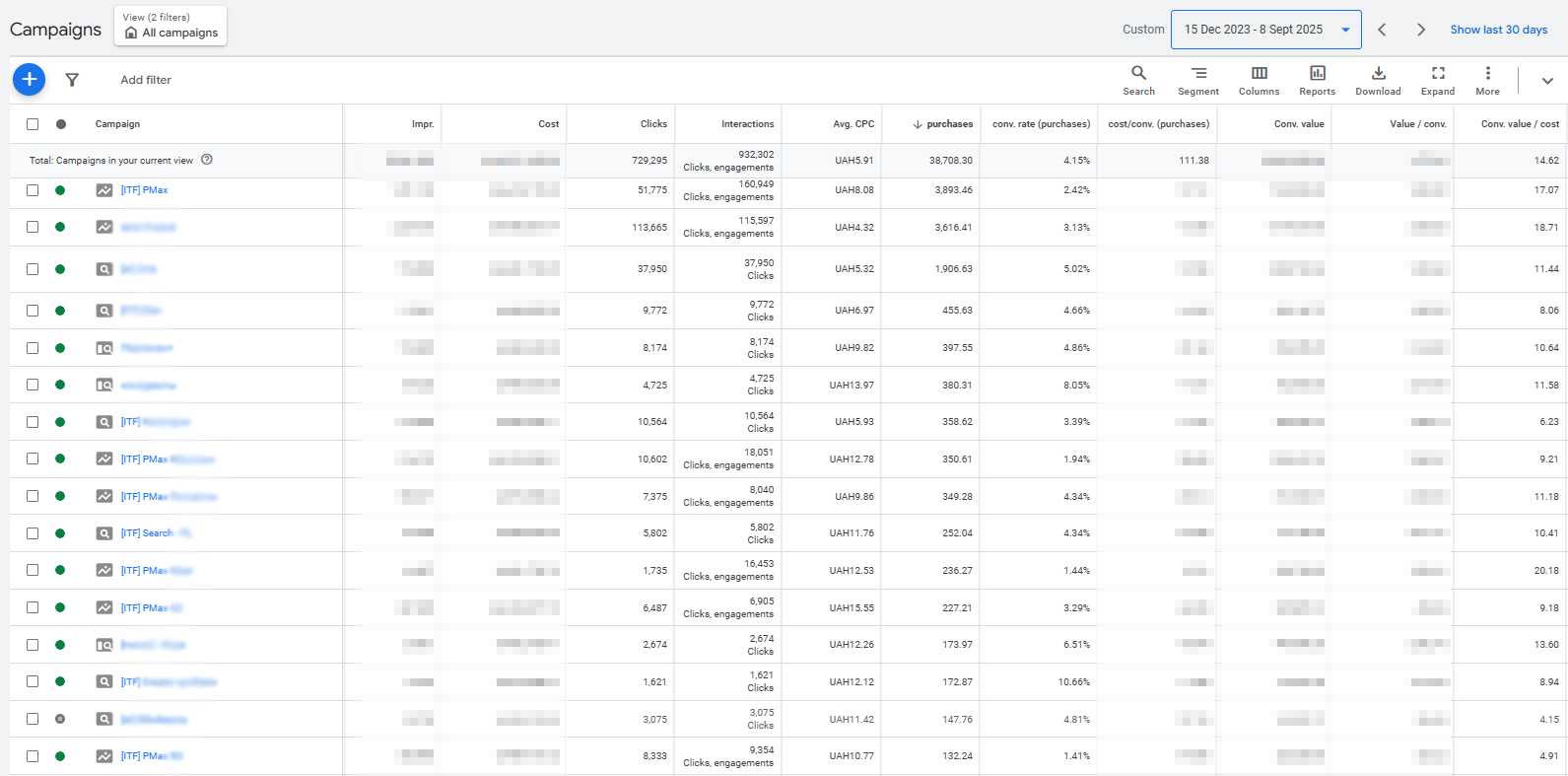Collapse the chart using the chevron arrow
The image size is (1568, 776).
pos(1547,81)
